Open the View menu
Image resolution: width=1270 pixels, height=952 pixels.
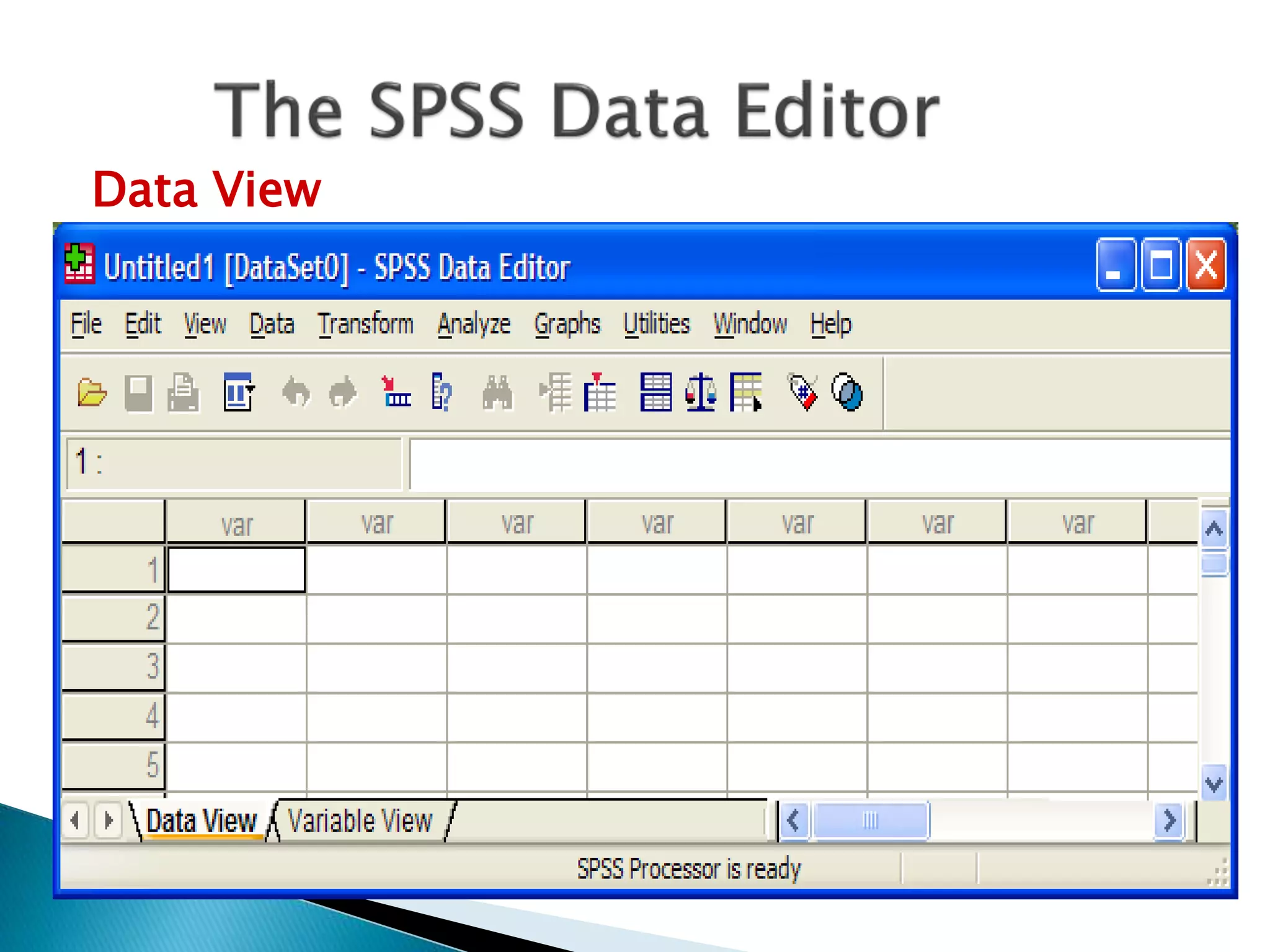coord(205,324)
